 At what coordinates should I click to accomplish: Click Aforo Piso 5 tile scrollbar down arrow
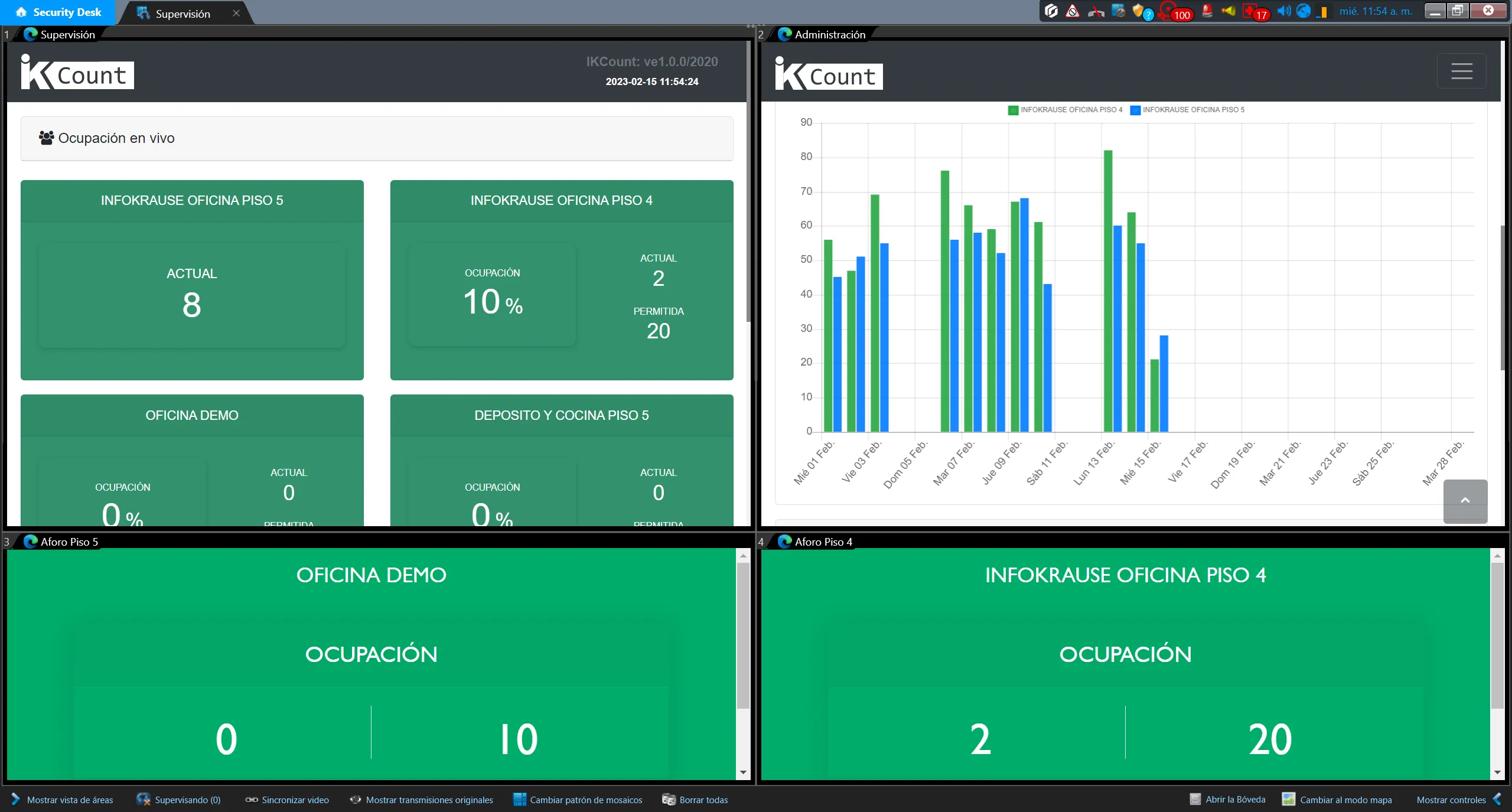coord(743,772)
